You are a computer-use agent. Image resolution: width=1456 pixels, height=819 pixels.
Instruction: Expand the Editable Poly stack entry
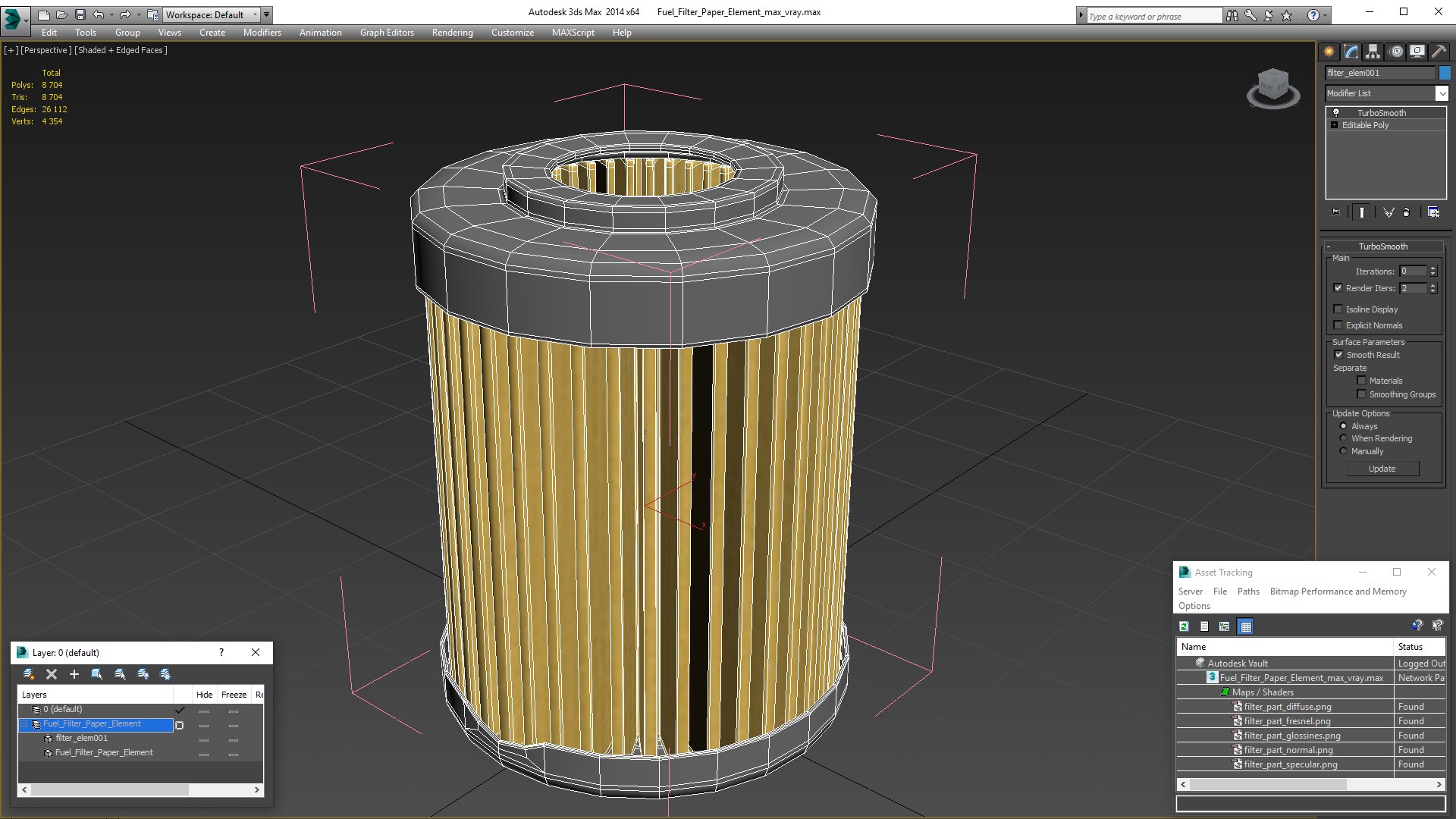[1334, 125]
